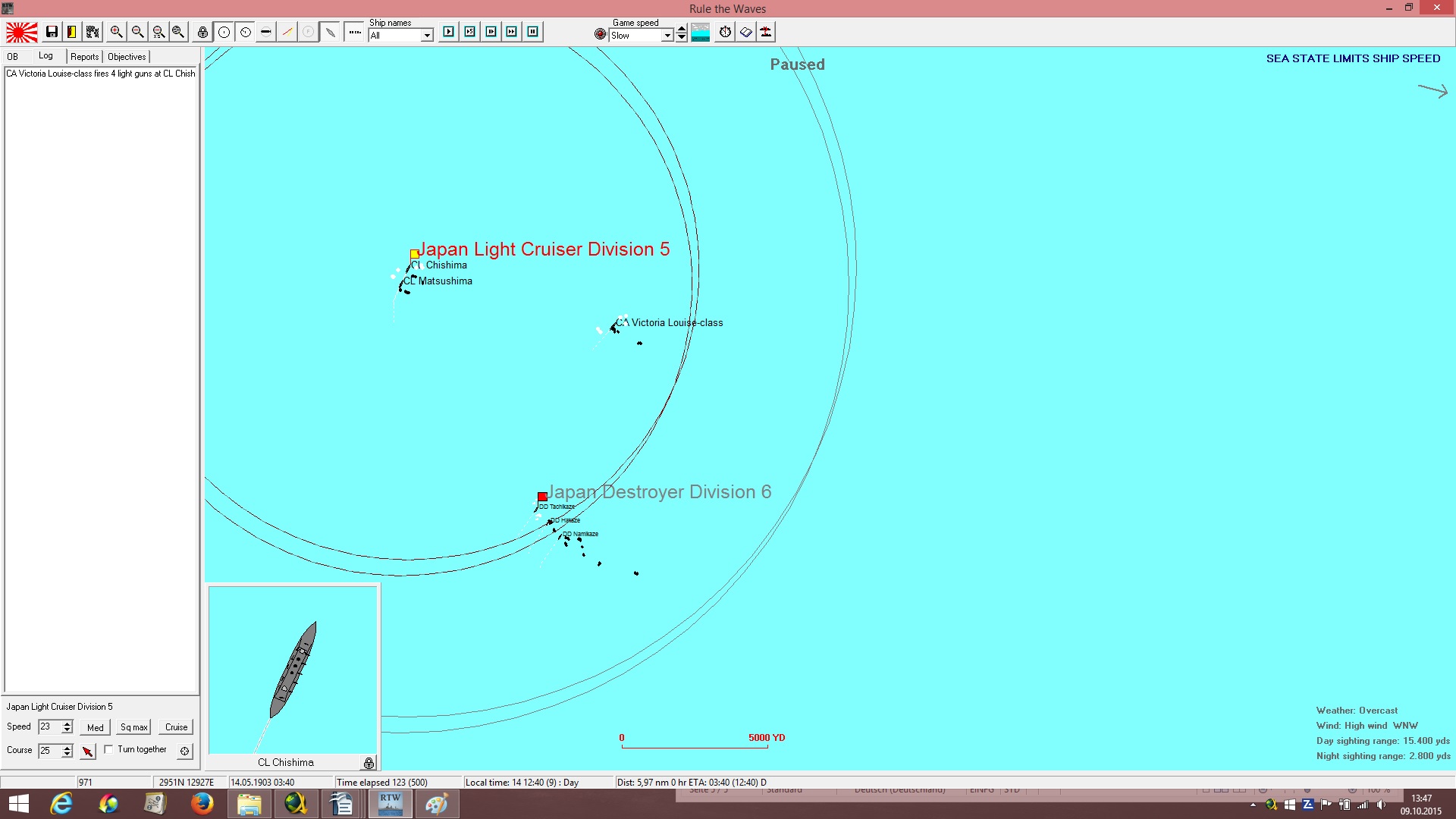Toggle the lock icon beside CL Chishima
1456x819 pixels.
(369, 763)
